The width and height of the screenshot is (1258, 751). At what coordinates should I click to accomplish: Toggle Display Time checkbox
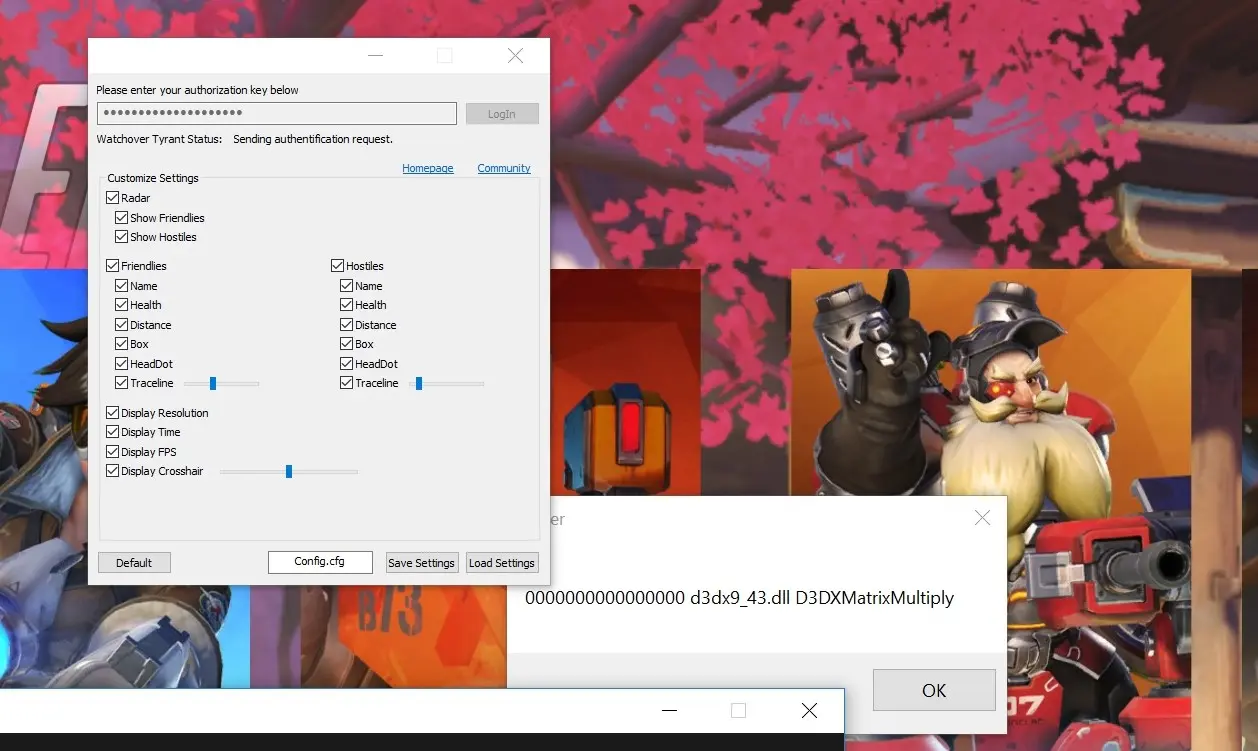(112, 432)
